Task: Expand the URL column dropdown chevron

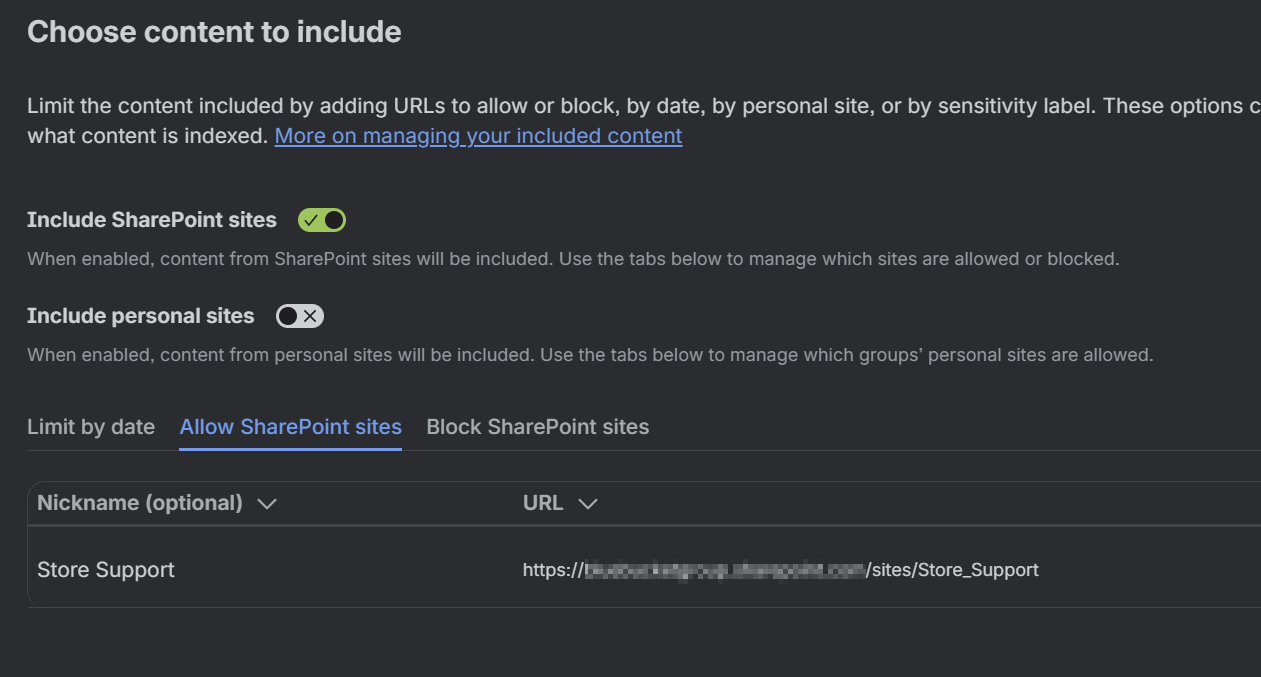Action: [x=588, y=504]
